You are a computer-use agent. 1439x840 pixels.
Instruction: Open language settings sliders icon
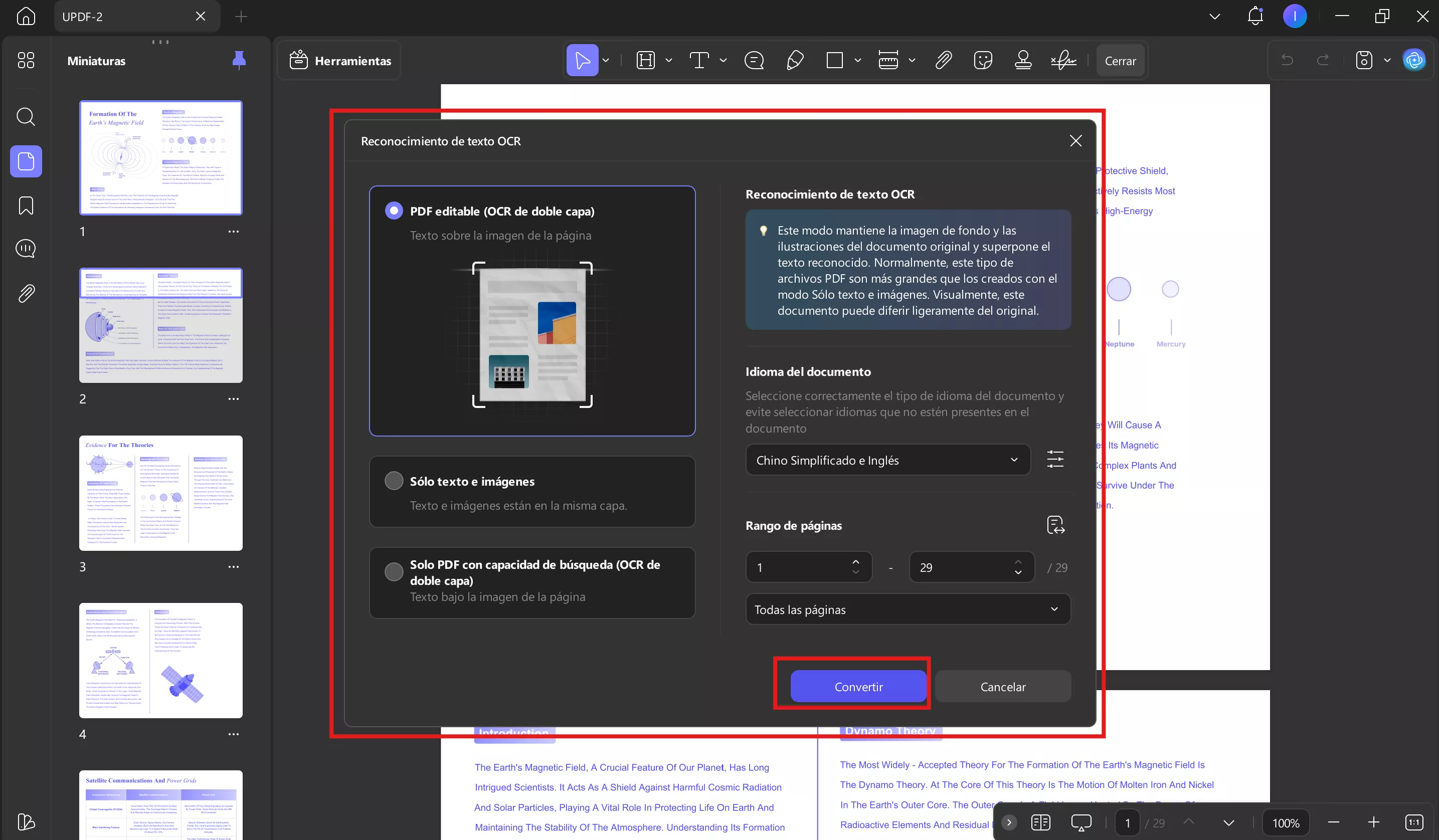[1055, 459]
